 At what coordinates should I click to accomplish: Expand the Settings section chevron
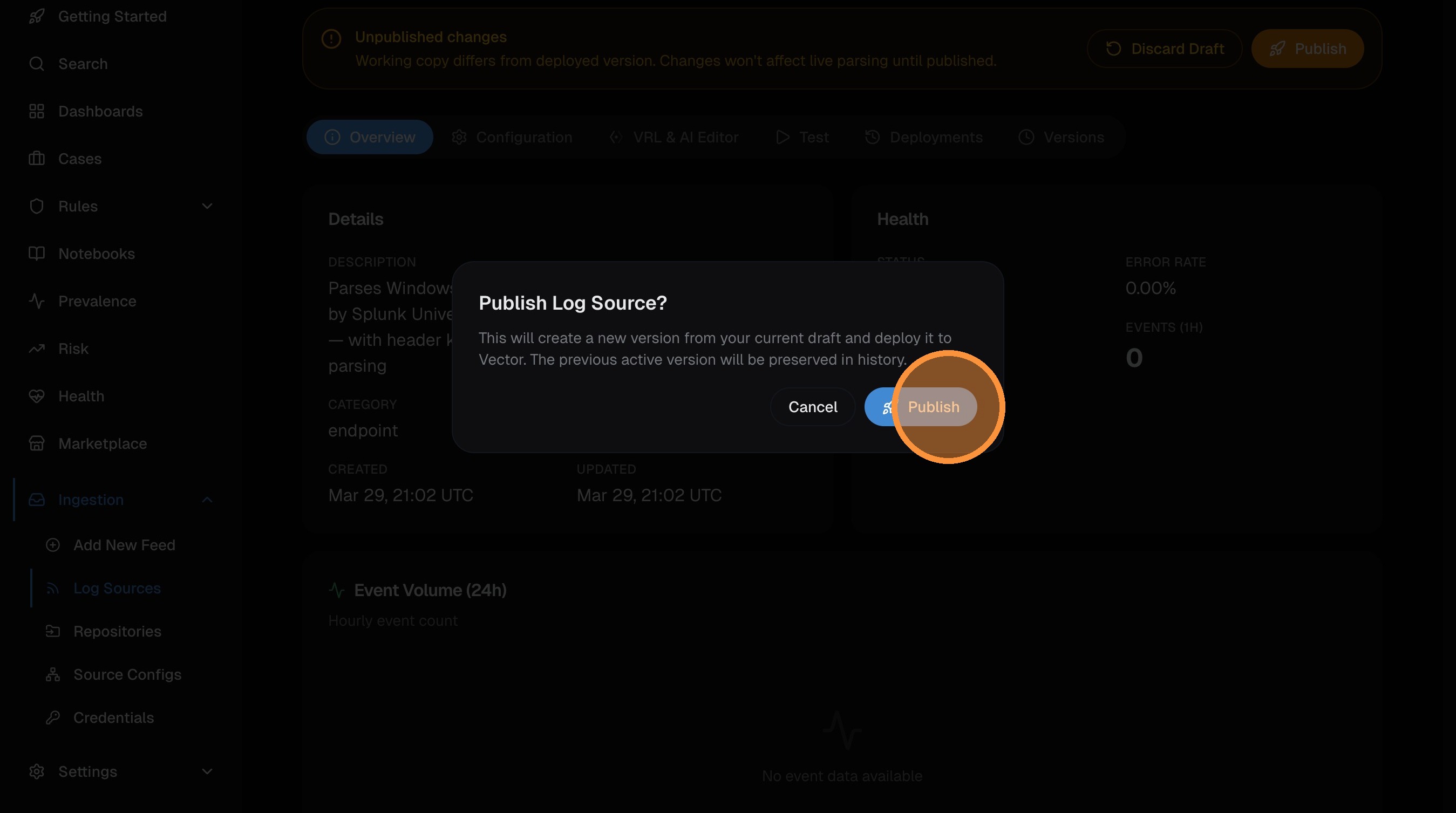coord(207,771)
